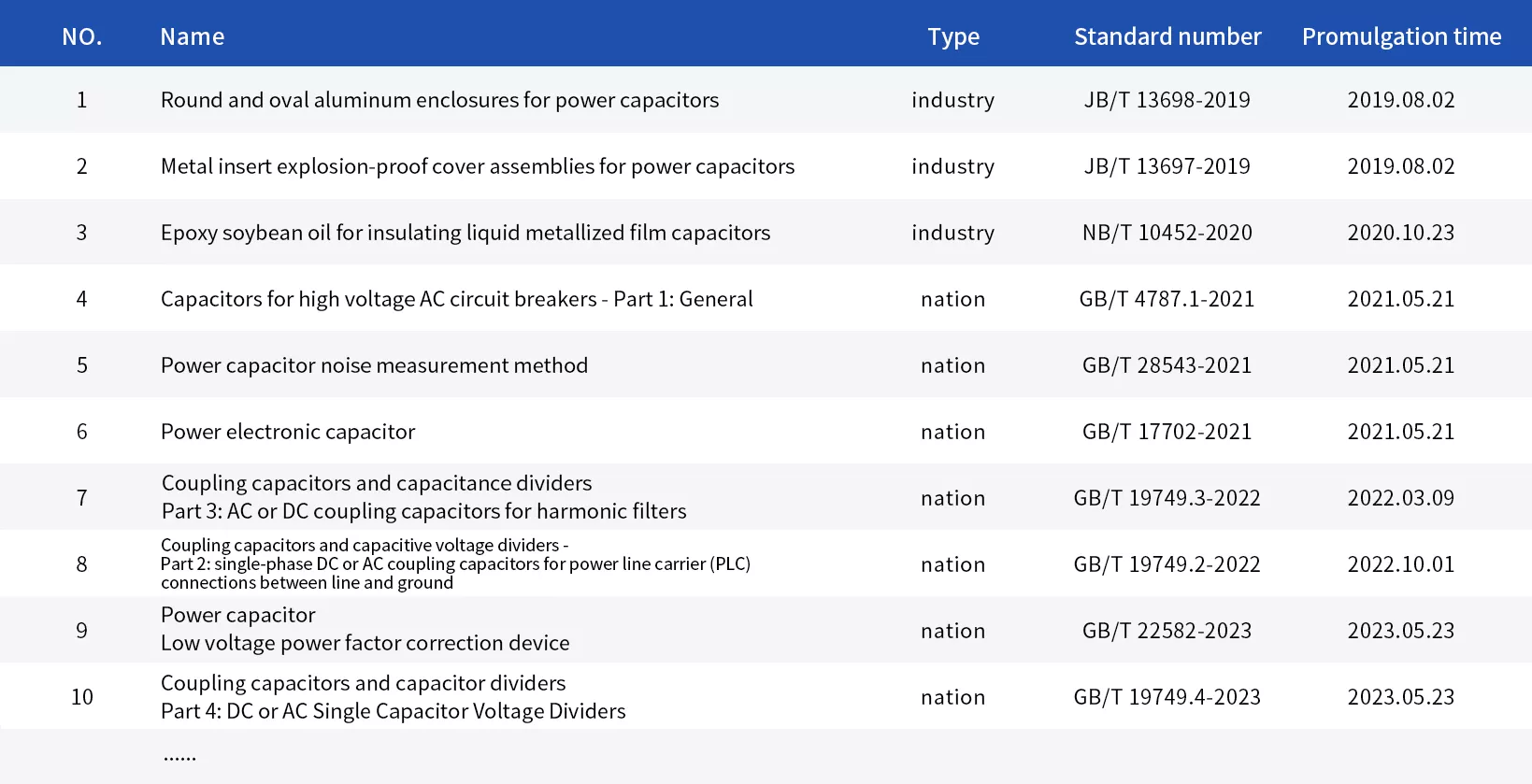
Task: Click standard number GB/T 19749.3-2022
Action: click(1167, 498)
